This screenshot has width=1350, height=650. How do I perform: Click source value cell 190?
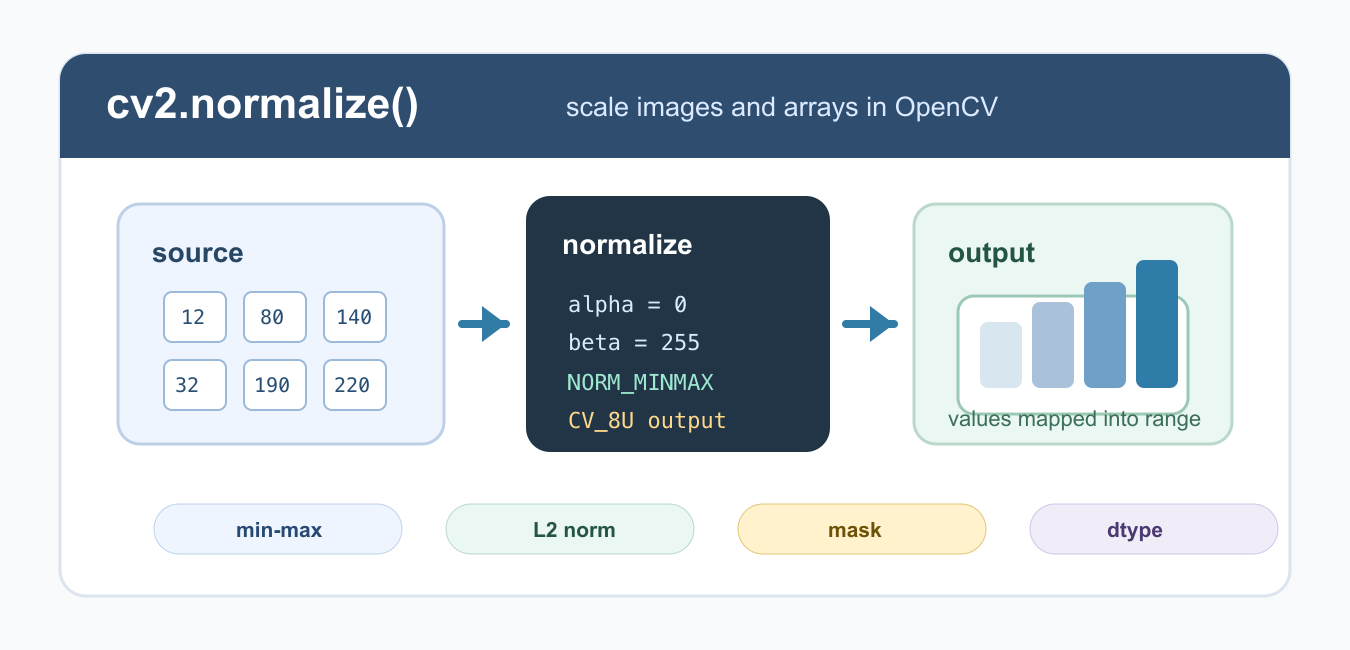275,385
